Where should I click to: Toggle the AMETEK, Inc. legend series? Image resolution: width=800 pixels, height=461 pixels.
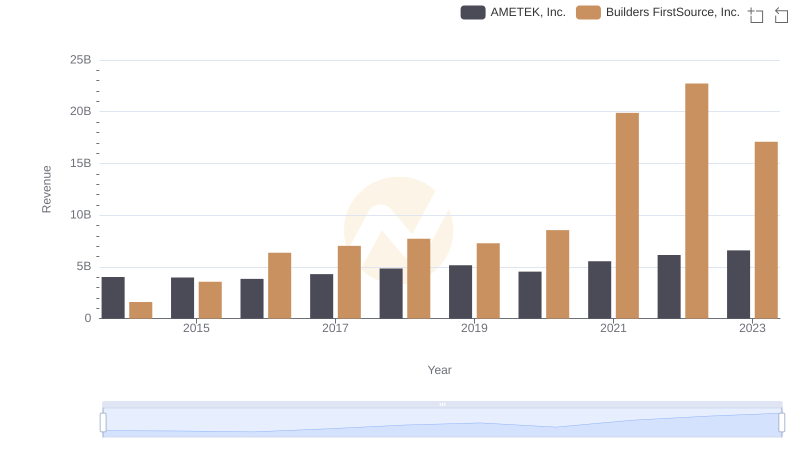coord(513,12)
